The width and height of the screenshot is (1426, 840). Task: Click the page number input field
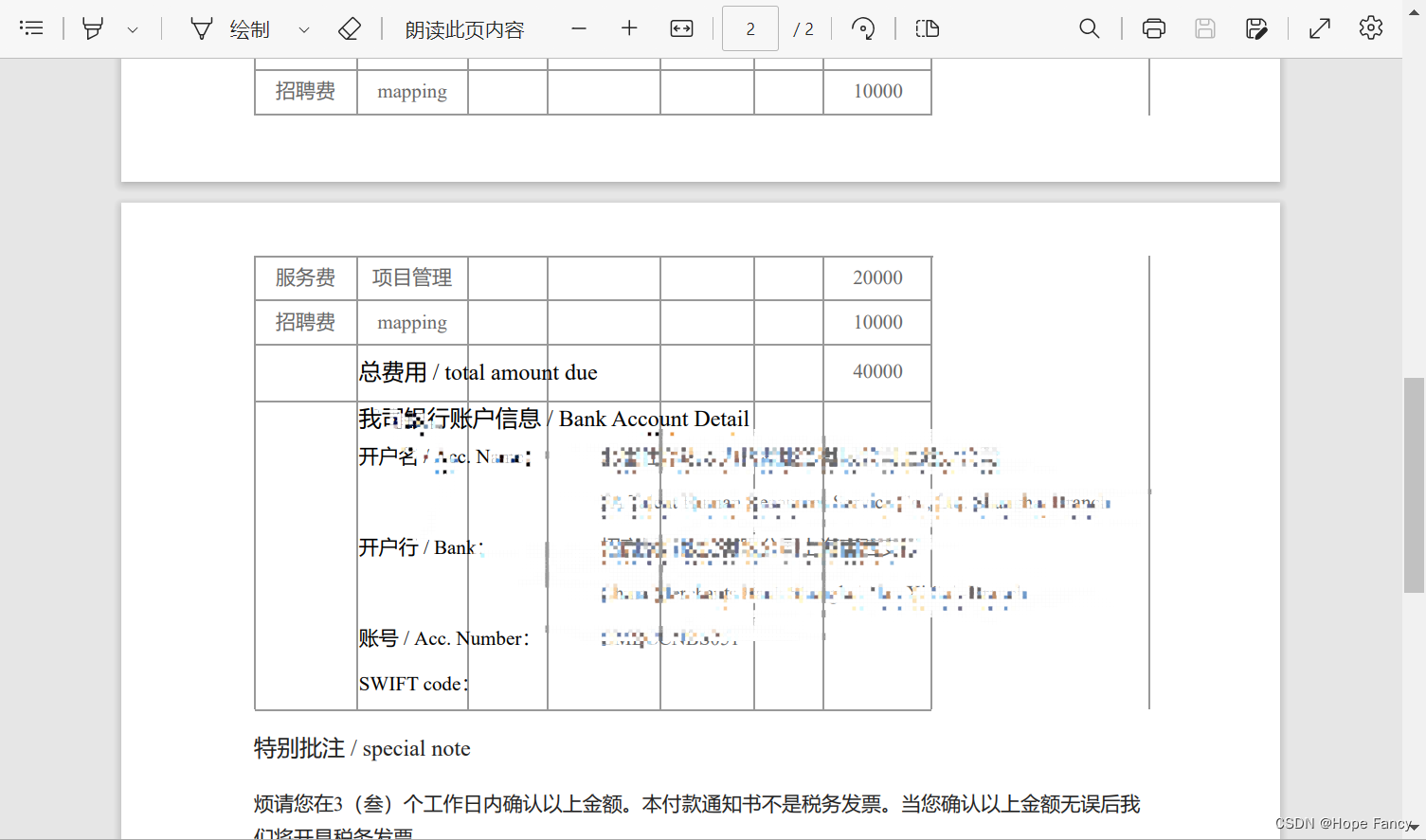tap(750, 28)
